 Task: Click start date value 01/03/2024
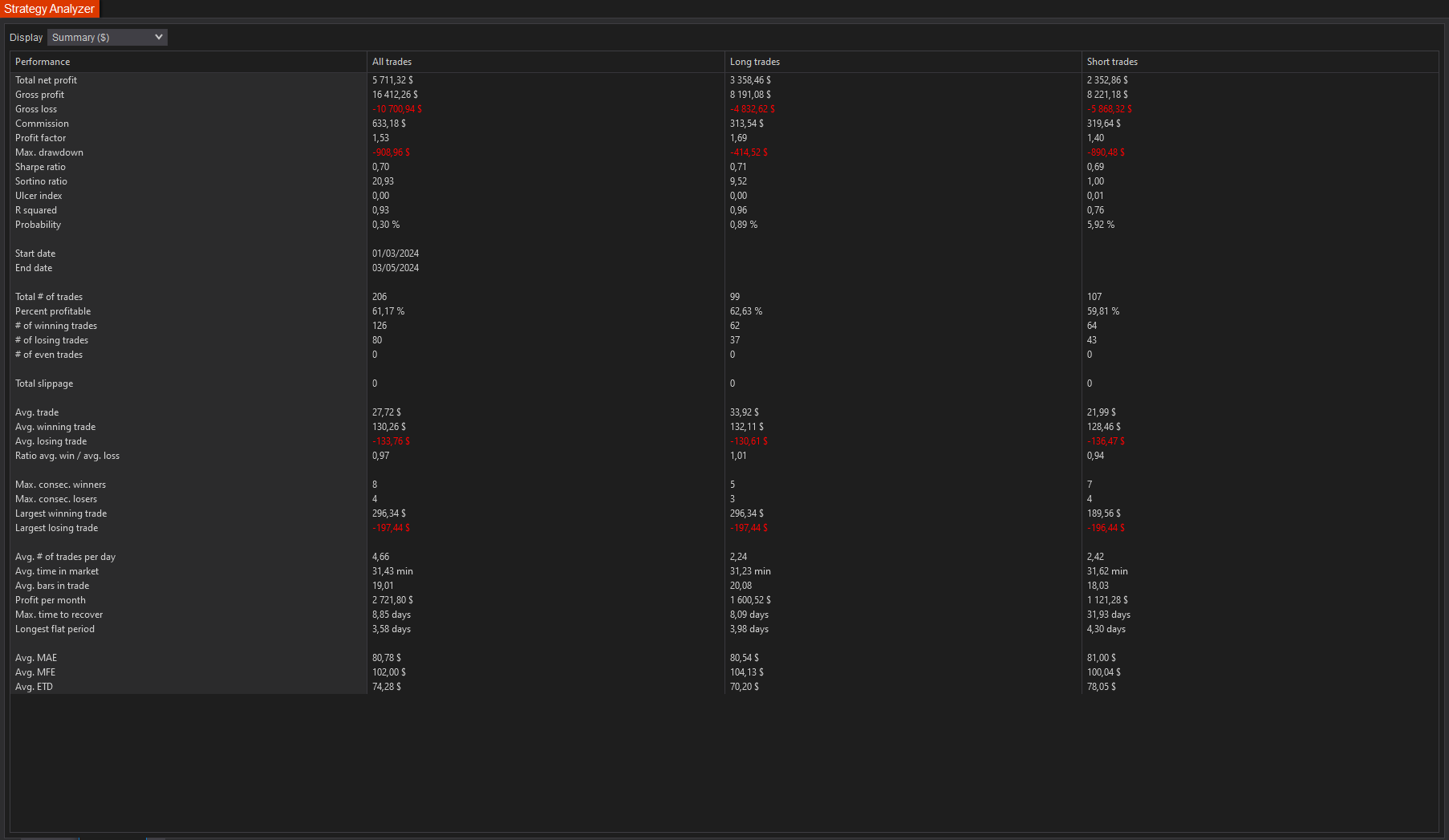point(396,254)
